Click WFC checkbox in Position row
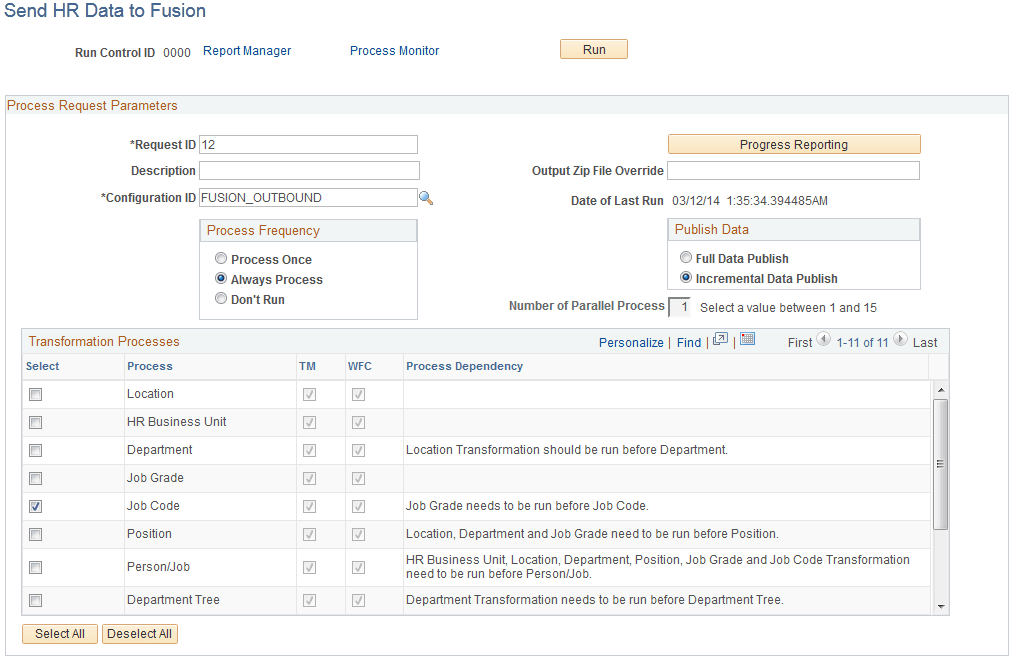 [x=358, y=535]
